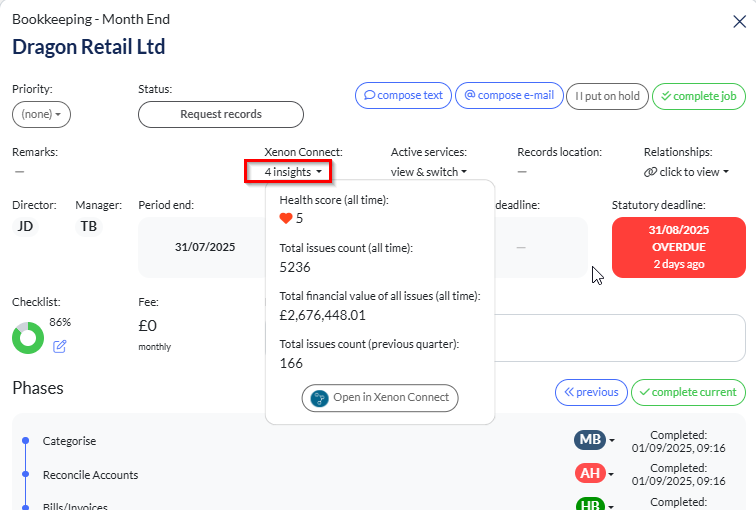Click the checklist edit pencil icon
This screenshot has height=510, width=756.
[x=59, y=346]
